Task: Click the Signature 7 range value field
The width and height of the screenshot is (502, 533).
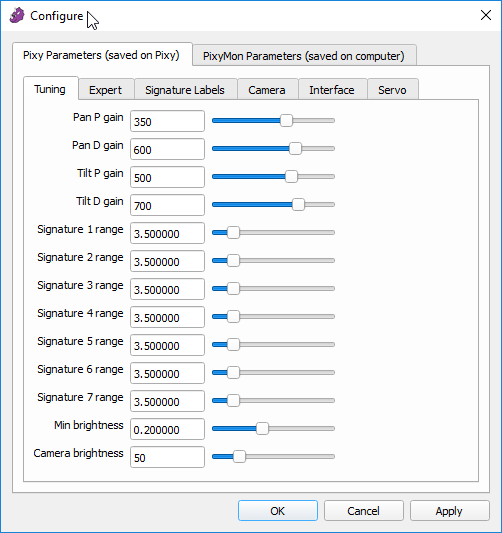Action: tap(167, 401)
